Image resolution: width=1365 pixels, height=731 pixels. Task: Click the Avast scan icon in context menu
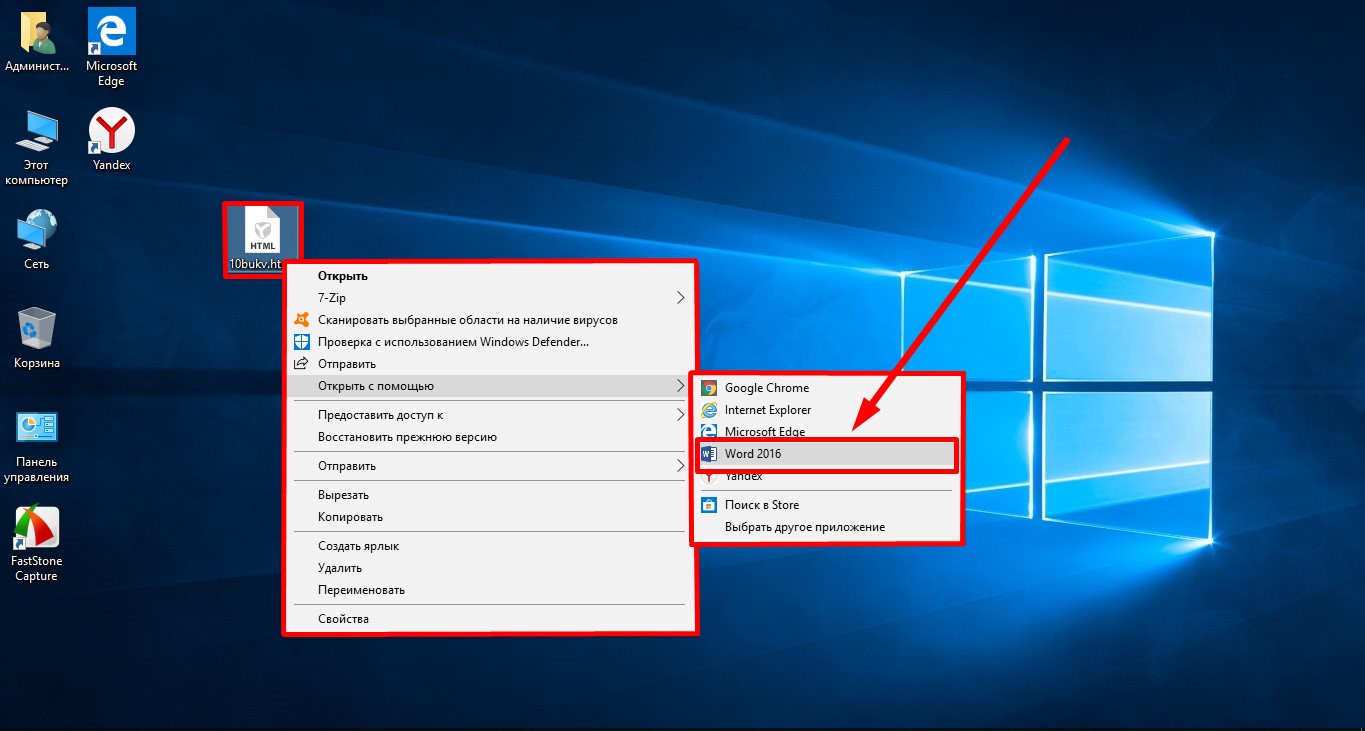tap(301, 320)
